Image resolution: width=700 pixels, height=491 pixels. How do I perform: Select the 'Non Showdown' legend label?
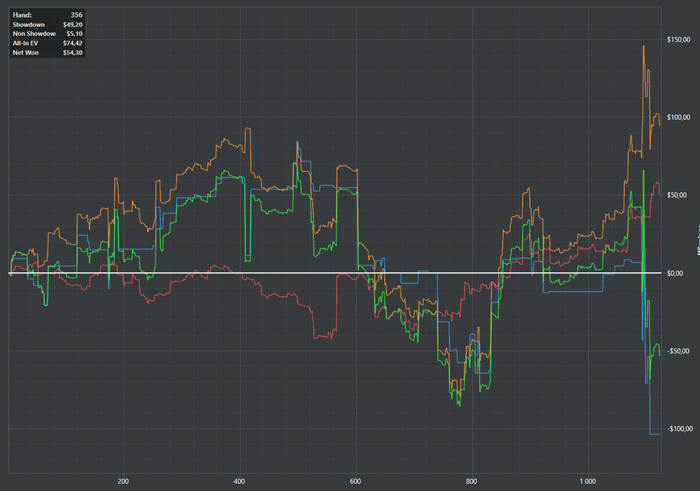click(x=34, y=34)
